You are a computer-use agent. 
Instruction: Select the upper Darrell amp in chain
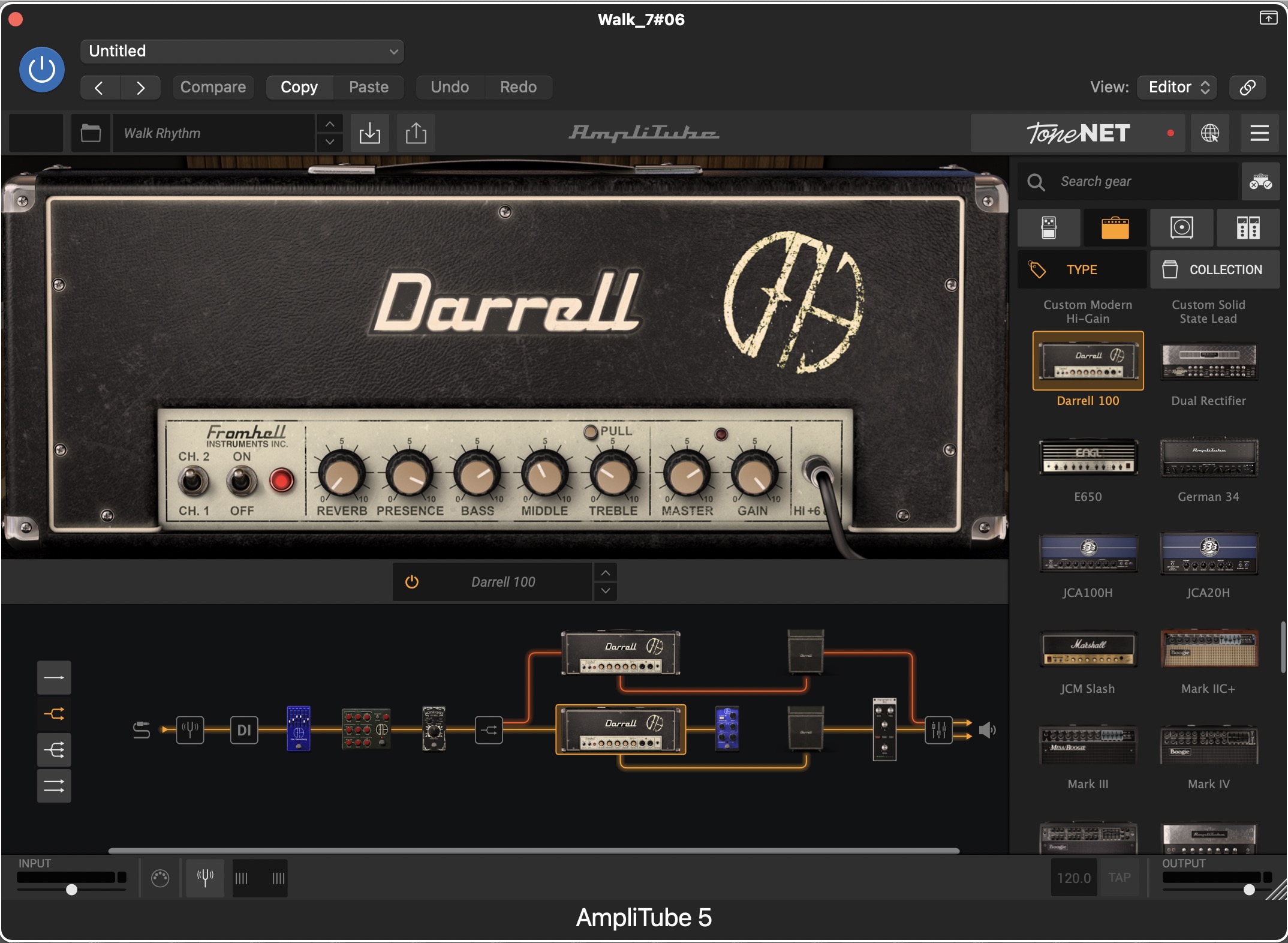621,653
